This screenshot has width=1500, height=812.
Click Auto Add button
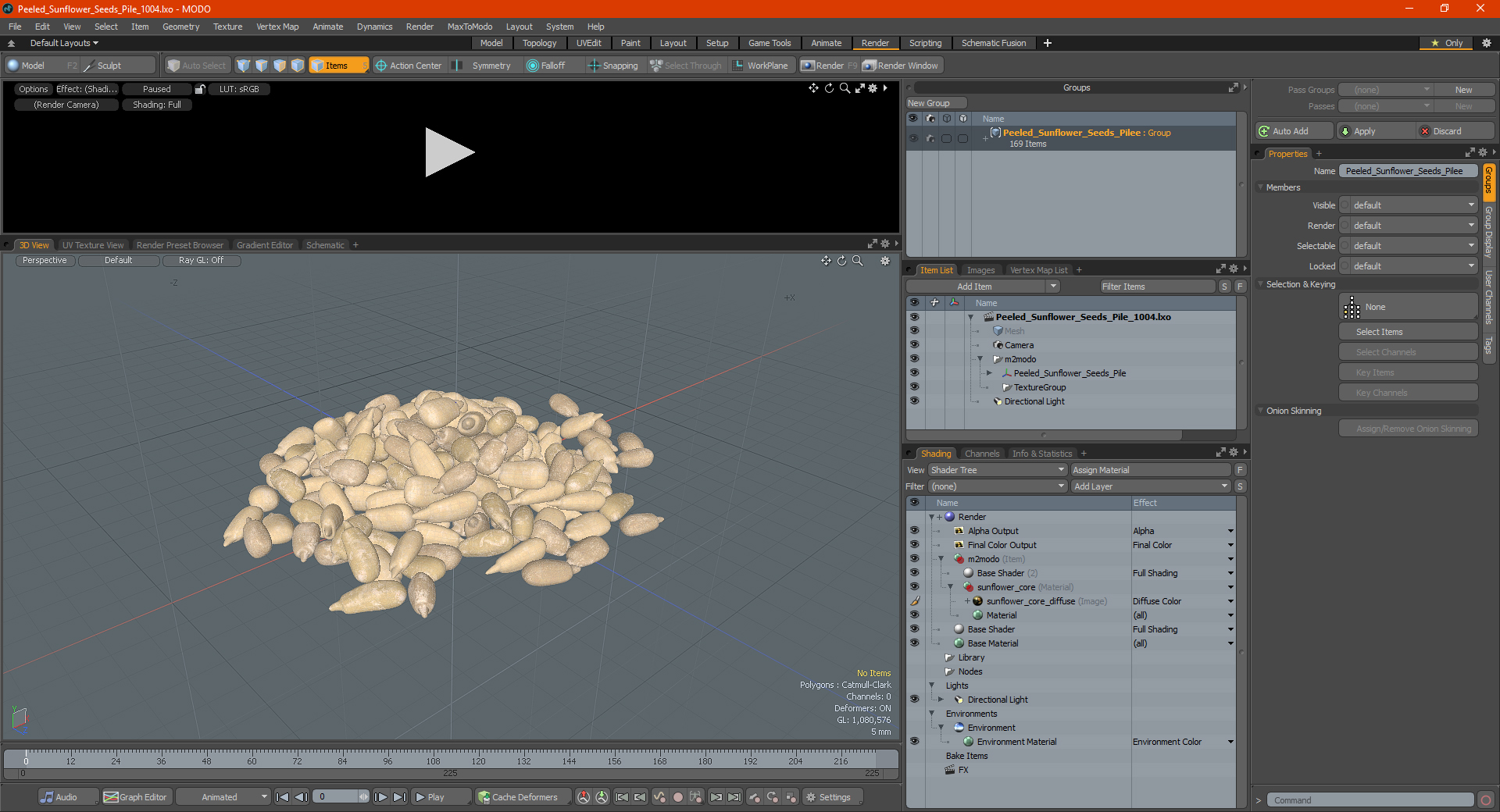(1294, 131)
